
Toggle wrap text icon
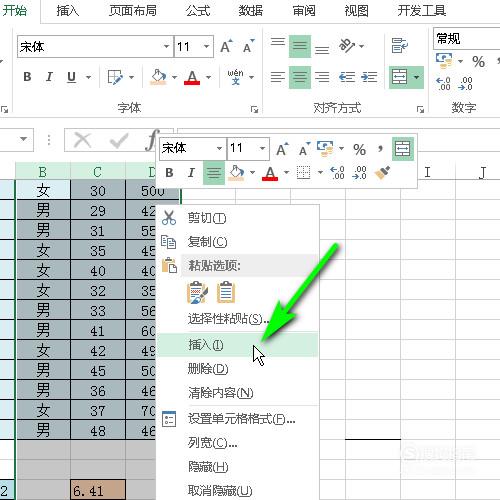click(399, 46)
